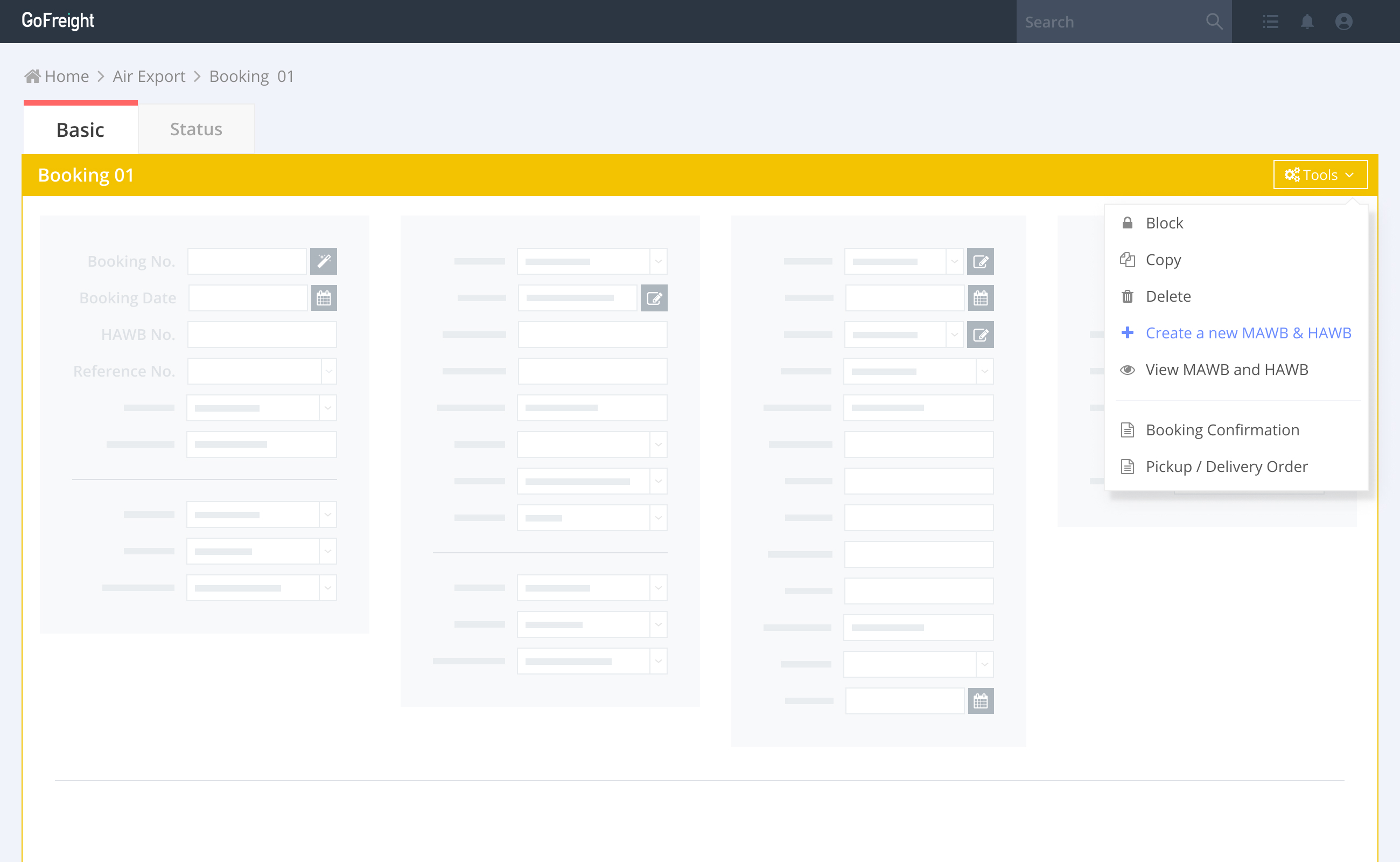This screenshot has height=862, width=1400.
Task: Choose Copy in the Tools dropdown
Action: point(1163,260)
